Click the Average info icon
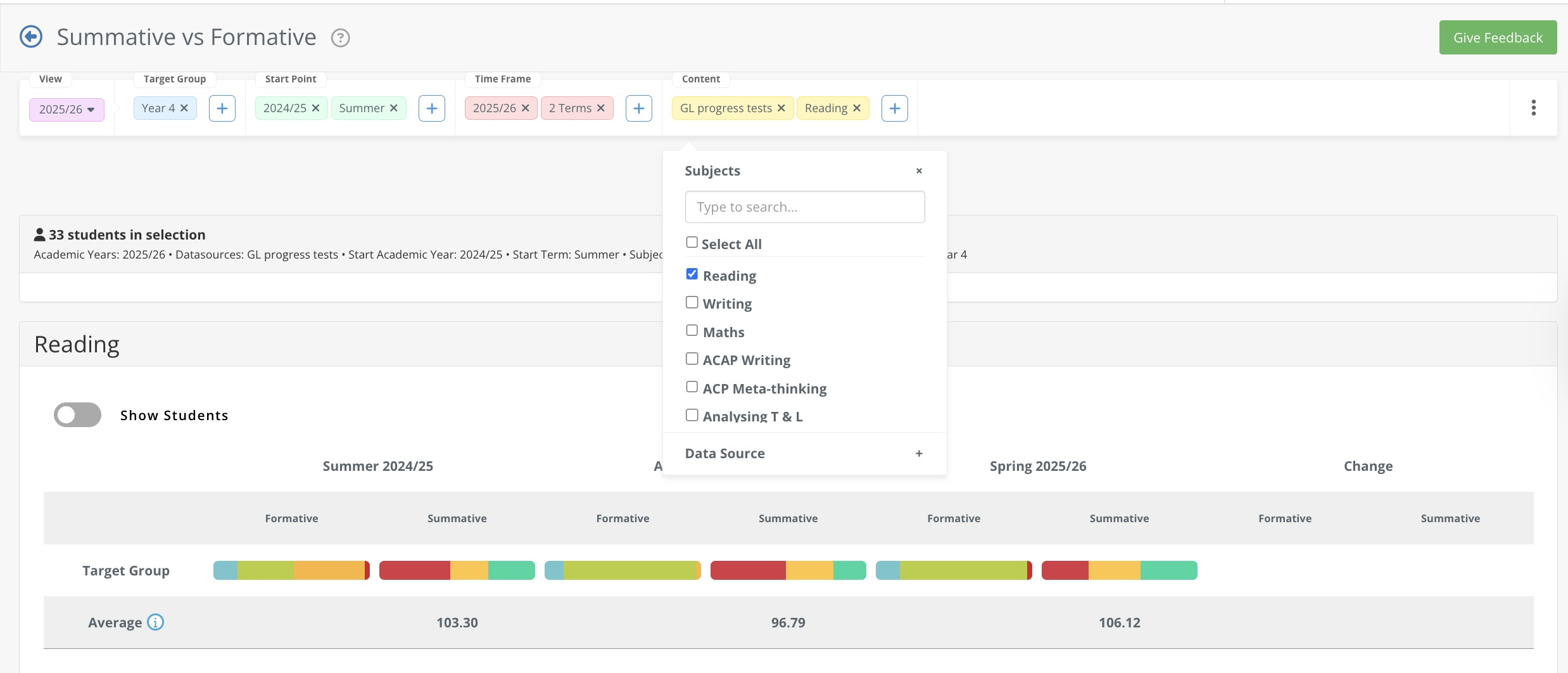The height and width of the screenshot is (673, 1568). point(155,622)
